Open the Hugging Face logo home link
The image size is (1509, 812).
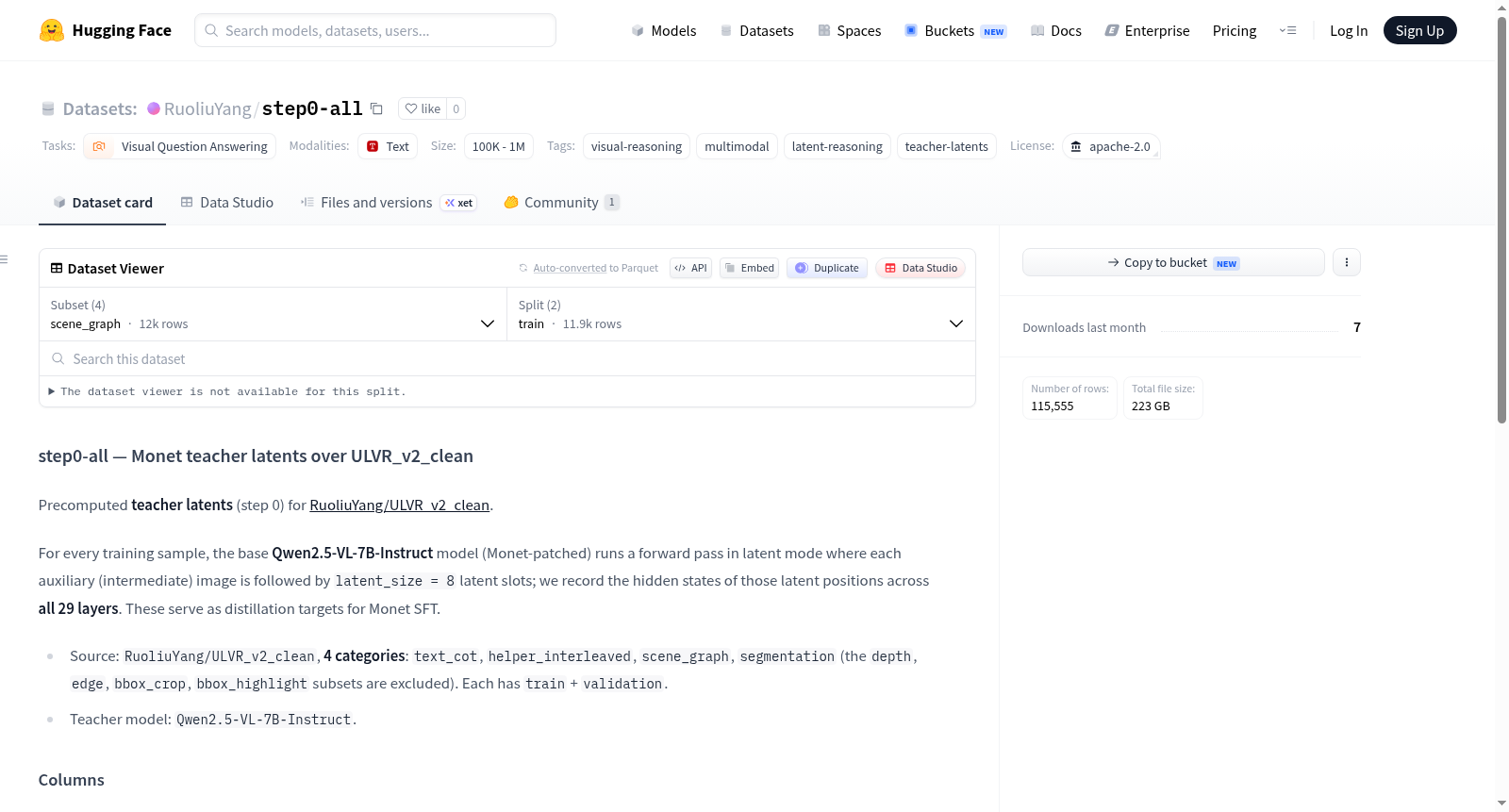point(105,30)
